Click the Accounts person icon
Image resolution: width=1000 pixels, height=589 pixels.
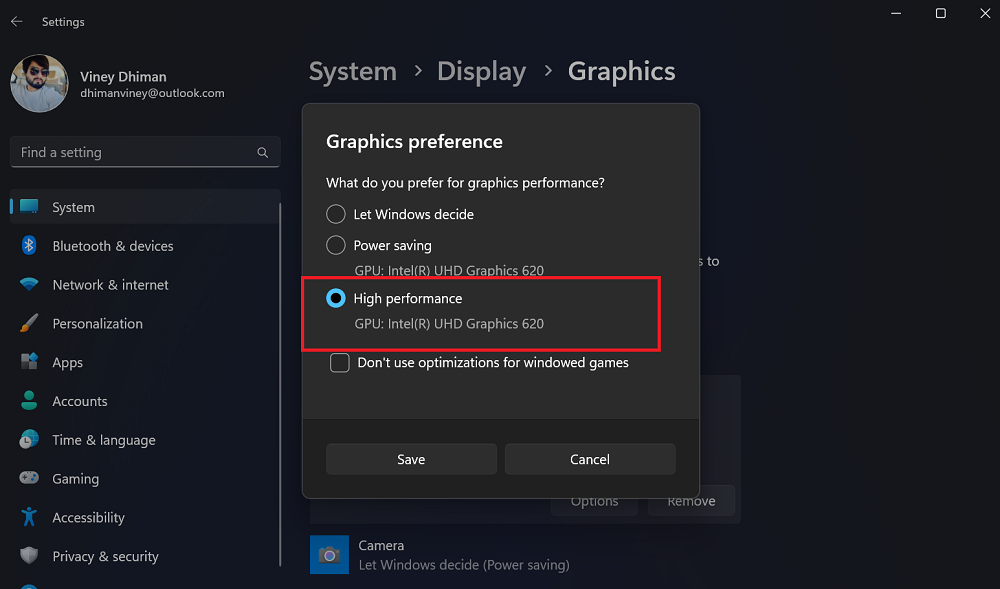[29, 400]
